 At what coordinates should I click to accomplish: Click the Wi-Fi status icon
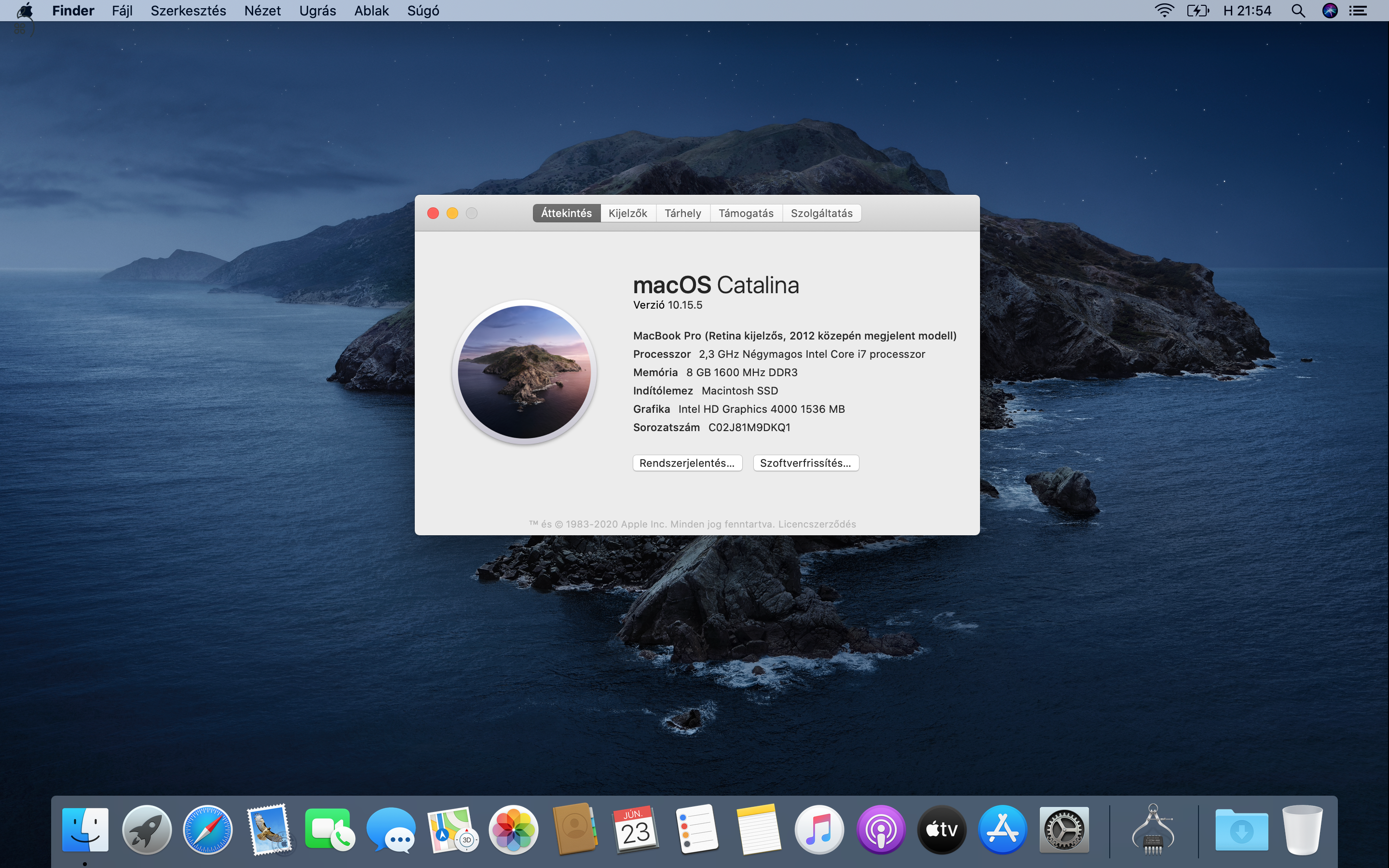[1164, 10]
